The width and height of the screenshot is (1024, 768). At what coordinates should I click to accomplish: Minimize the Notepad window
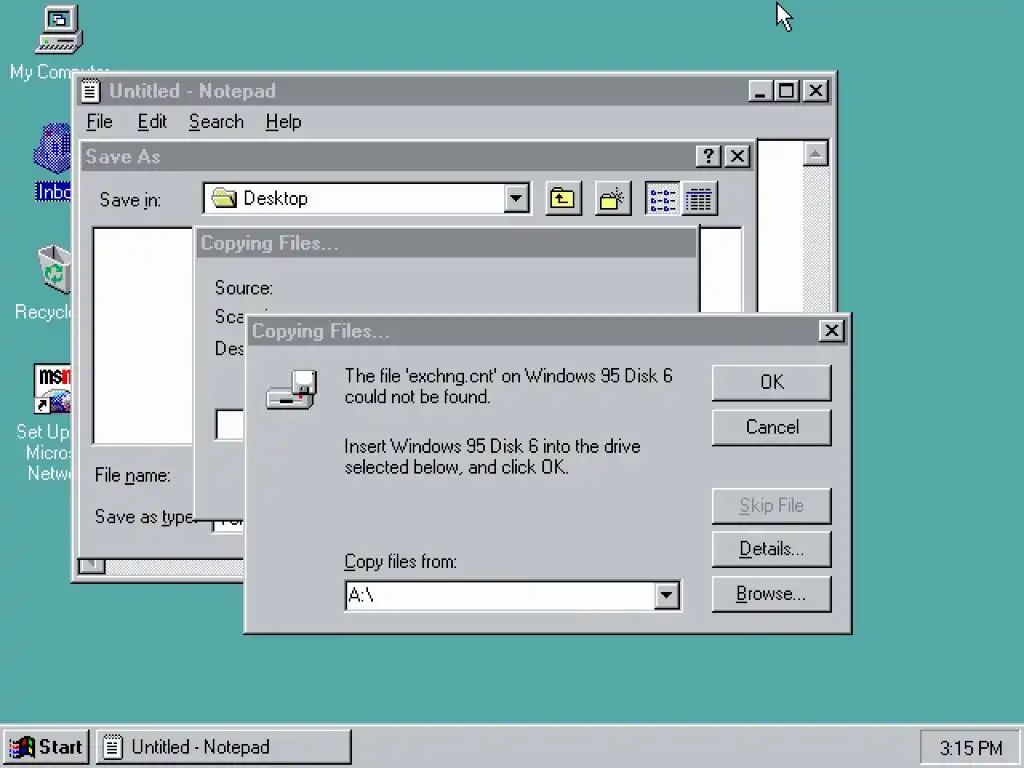[x=760, y=91]
